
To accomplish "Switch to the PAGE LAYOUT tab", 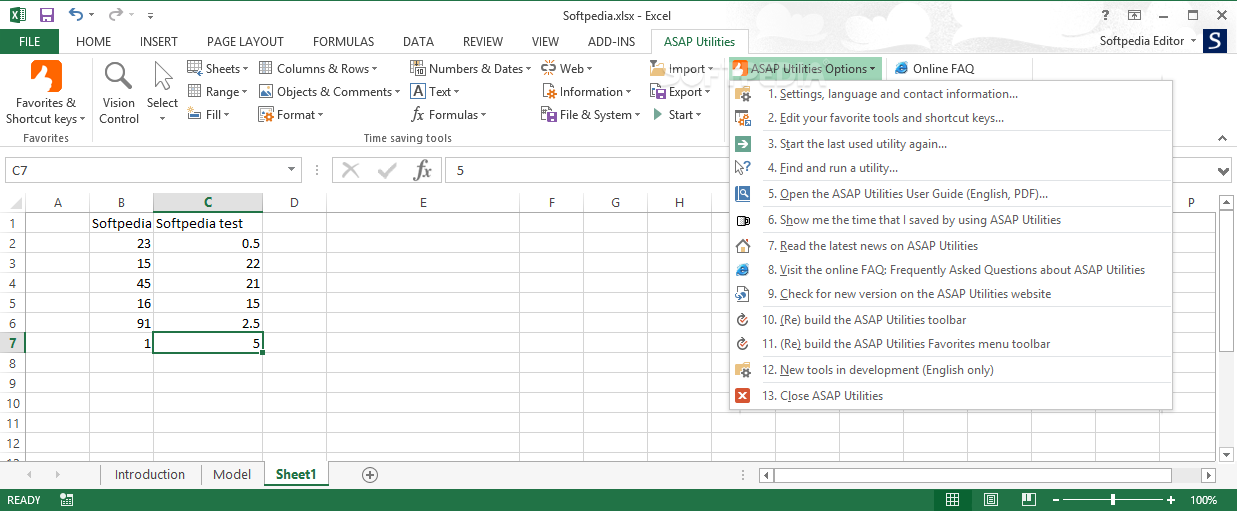I will pos(245,42).
